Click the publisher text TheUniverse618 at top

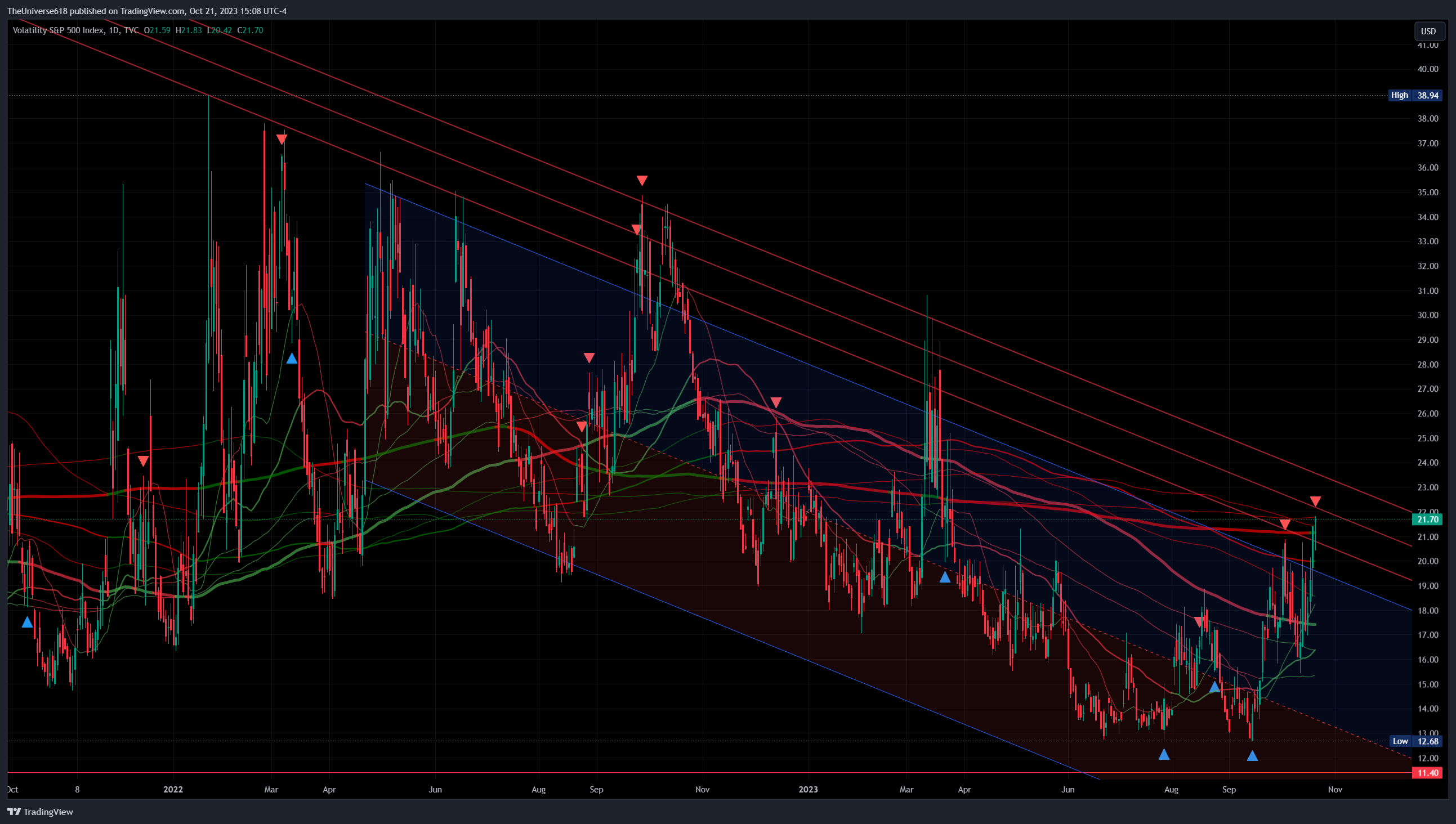pos(37,11)
